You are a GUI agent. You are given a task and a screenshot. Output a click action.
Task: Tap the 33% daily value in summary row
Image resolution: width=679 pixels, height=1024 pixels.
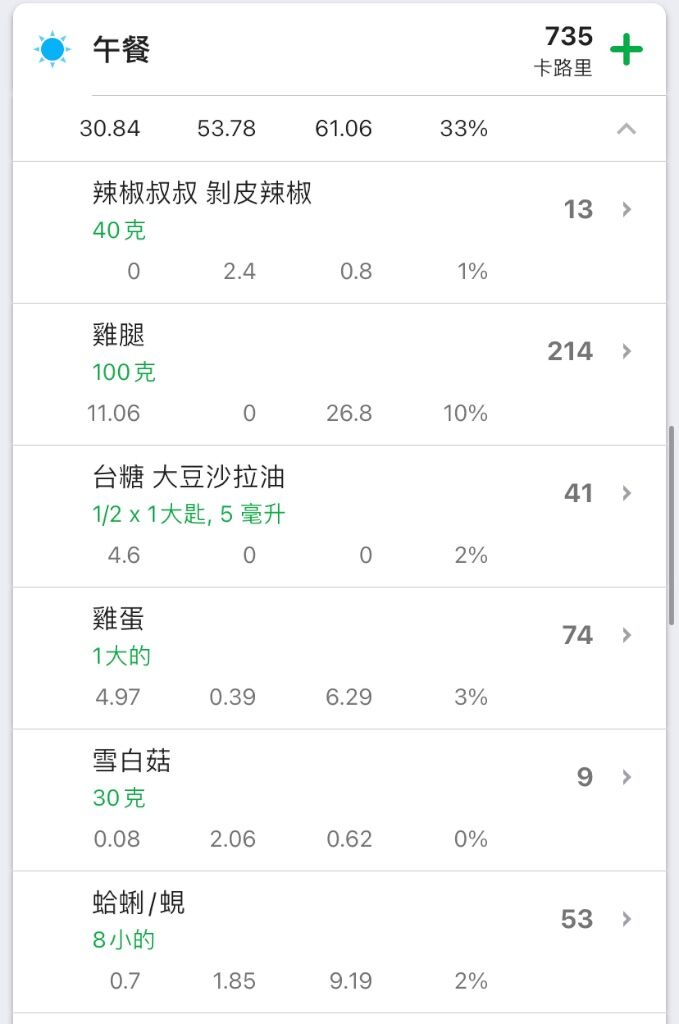coord(464,128)
